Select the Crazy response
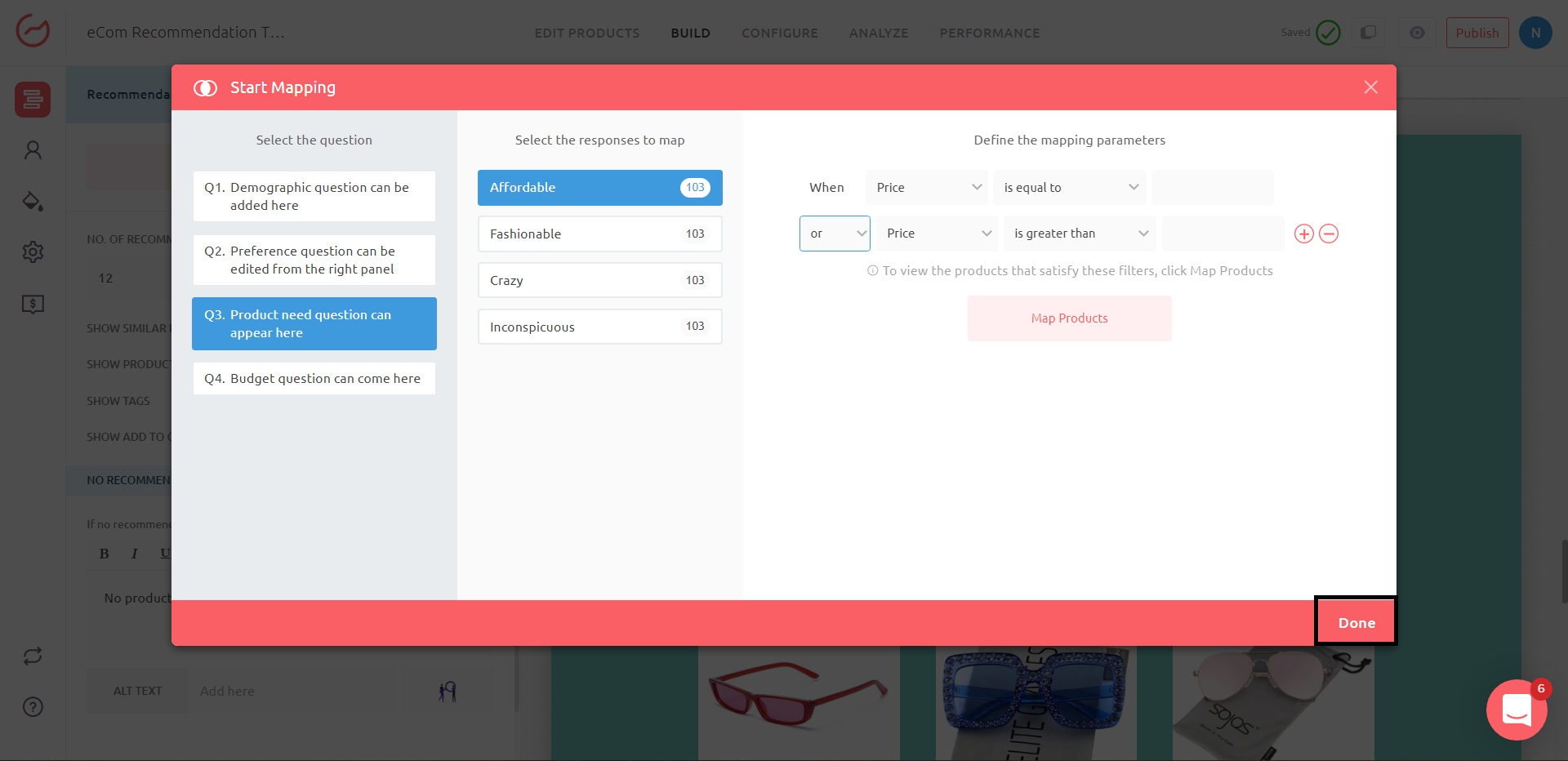Viewport: 1568px width, 761px height. pyautogui.click(x=600, y=280)
